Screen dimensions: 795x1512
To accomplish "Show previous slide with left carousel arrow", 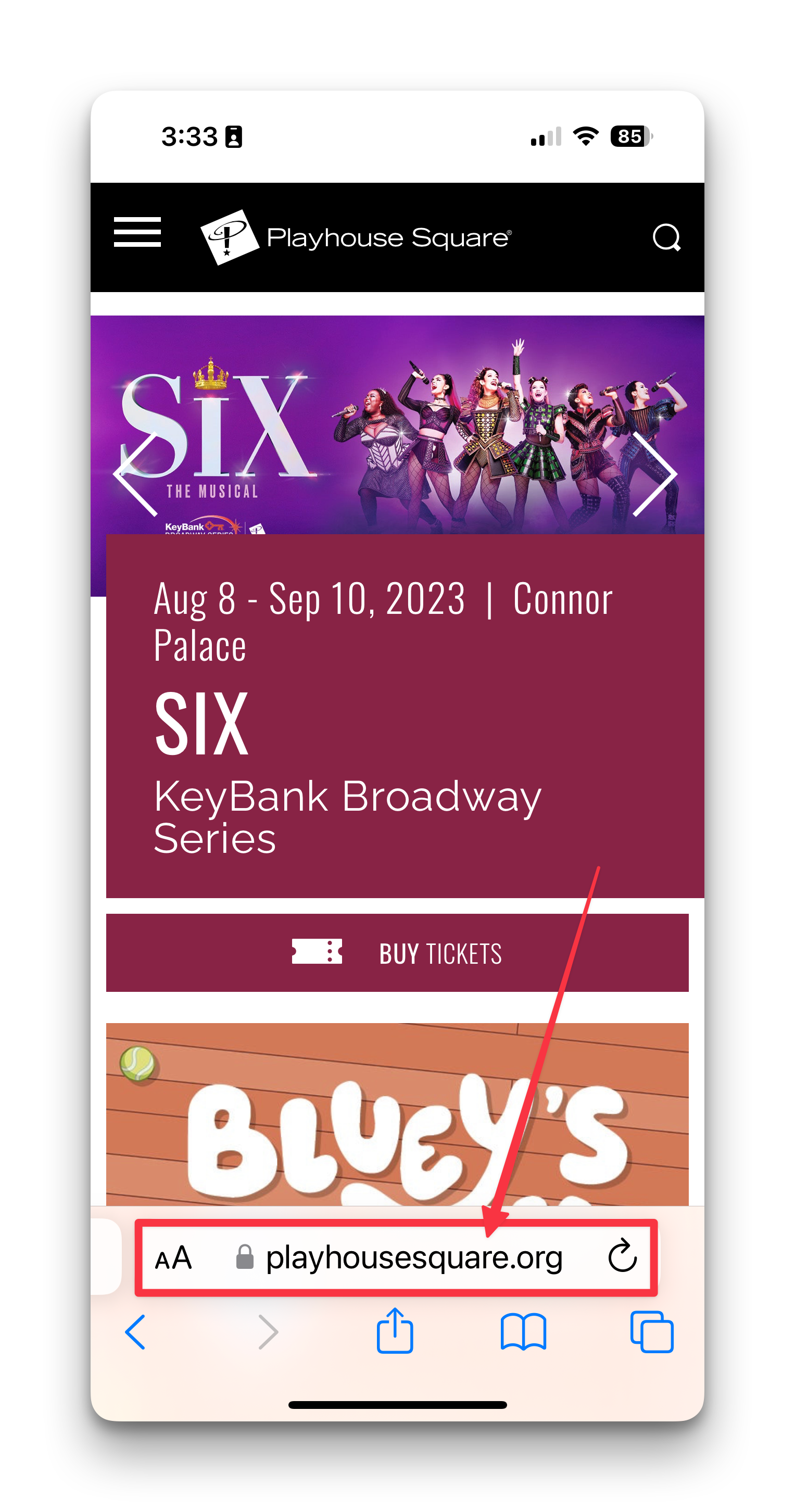I will coord(135,474).
